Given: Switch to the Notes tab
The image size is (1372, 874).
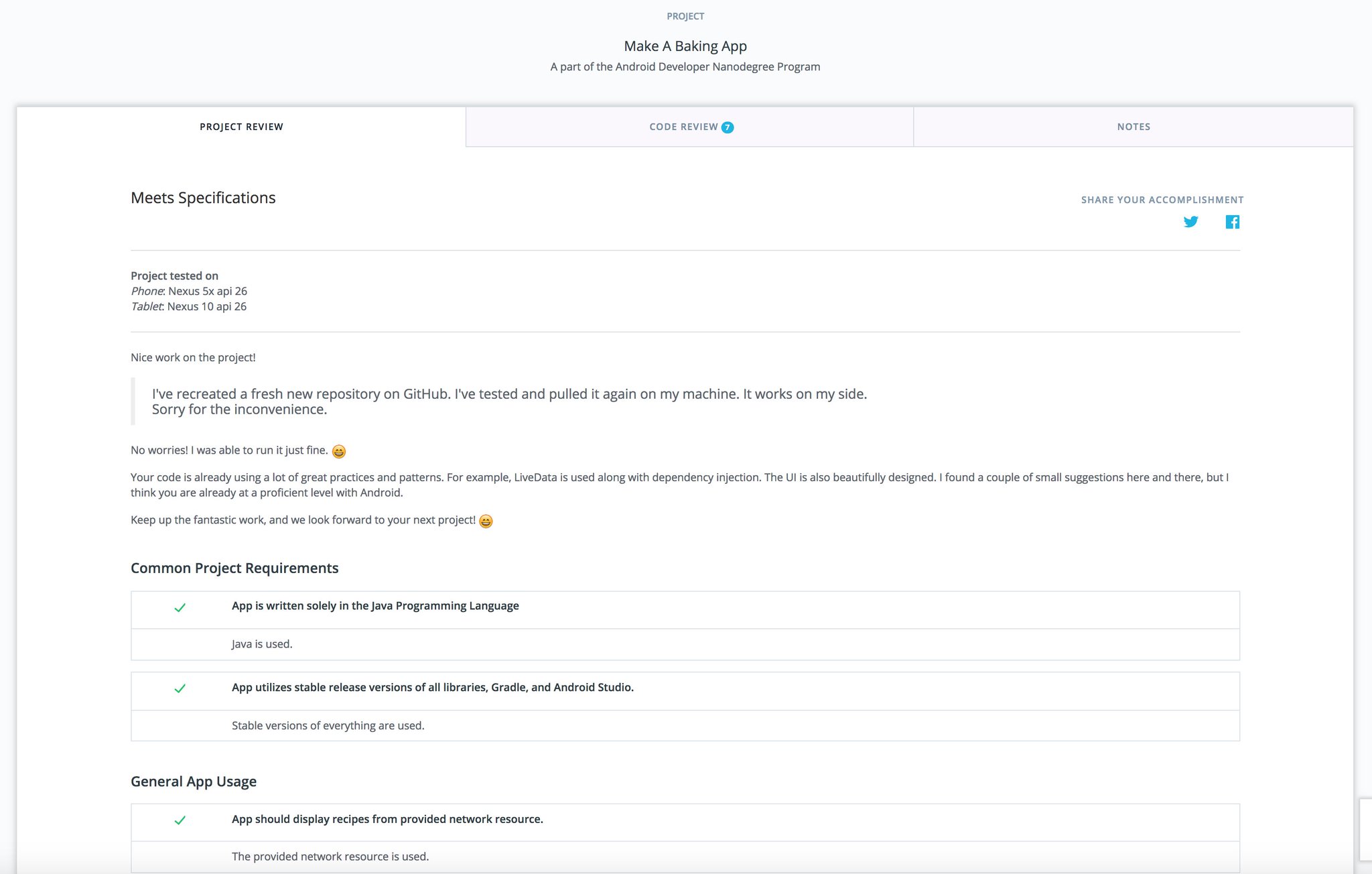Looking at the screenshot, I should 1134,127.
